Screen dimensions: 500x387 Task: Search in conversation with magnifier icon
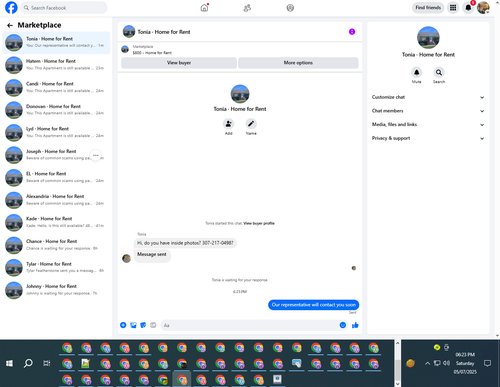coord(439,72)
